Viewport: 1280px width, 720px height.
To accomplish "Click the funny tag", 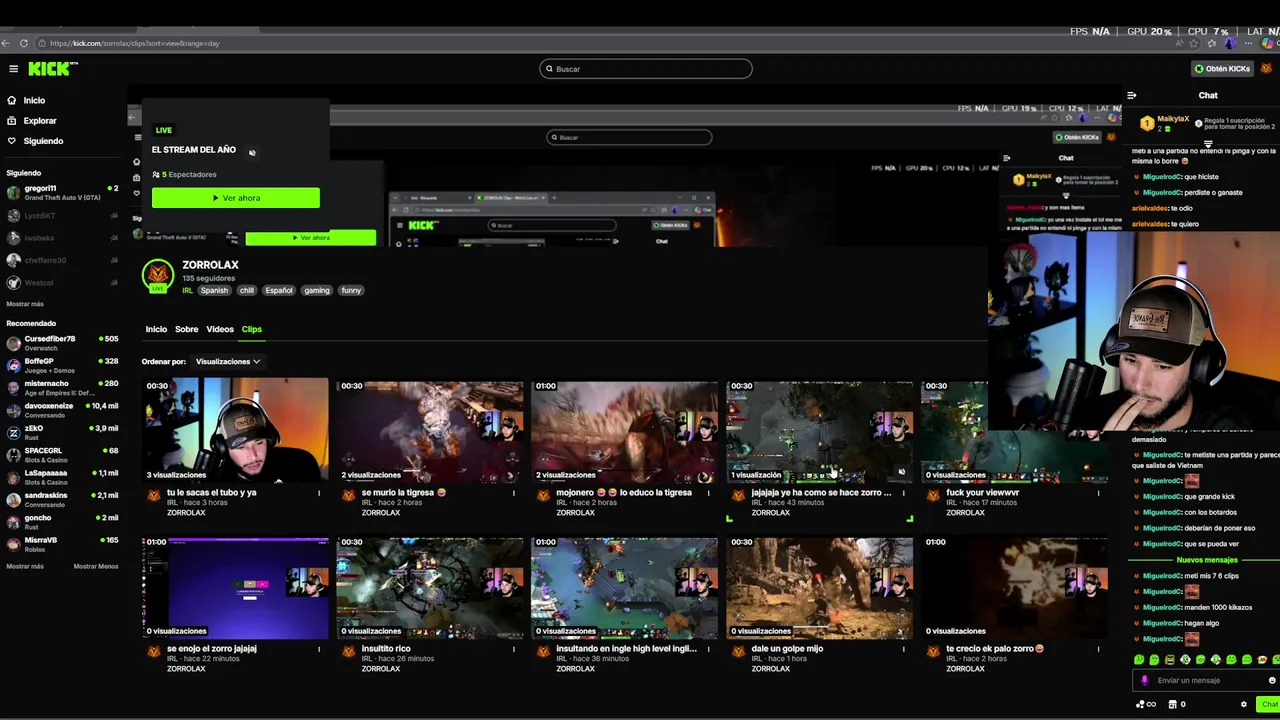I will [x=351, y=290].
